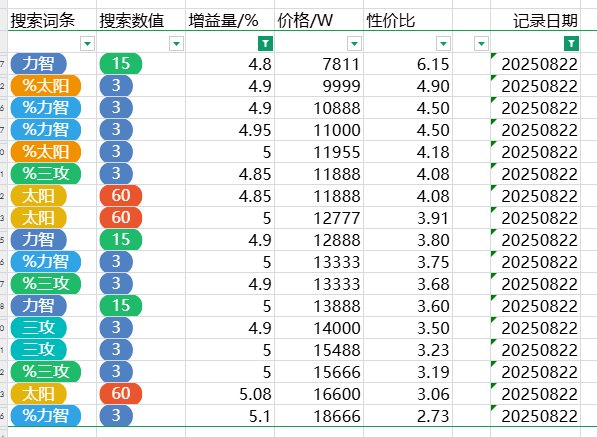Select the 记录日期 header cell
The image size is (597, 437).
[x=535, y=20]
